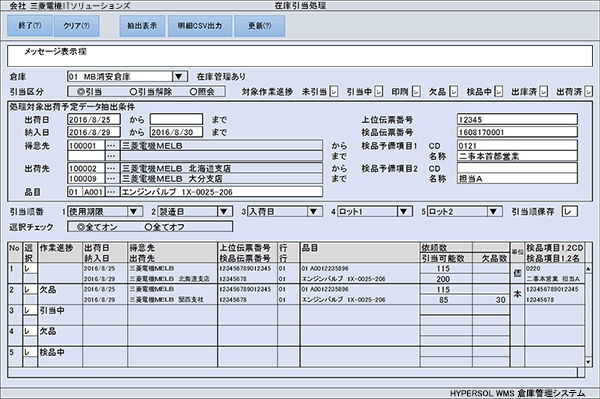Click the 納入日 end field 2016/8/30
The height and width of the screenshot is (399, 600).
176,132
